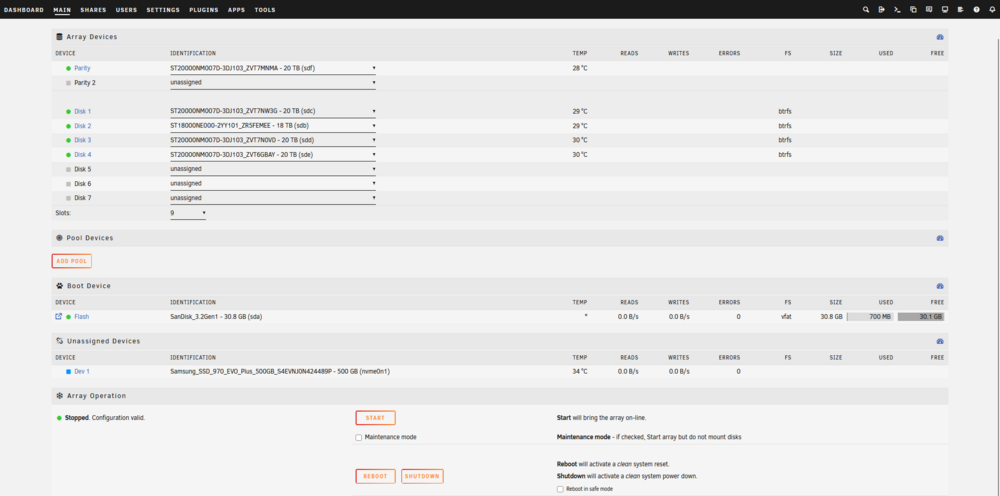This screenshot has width=1000, height=496.
Task: Click the feedback icon in top bar
Action: 929,10
